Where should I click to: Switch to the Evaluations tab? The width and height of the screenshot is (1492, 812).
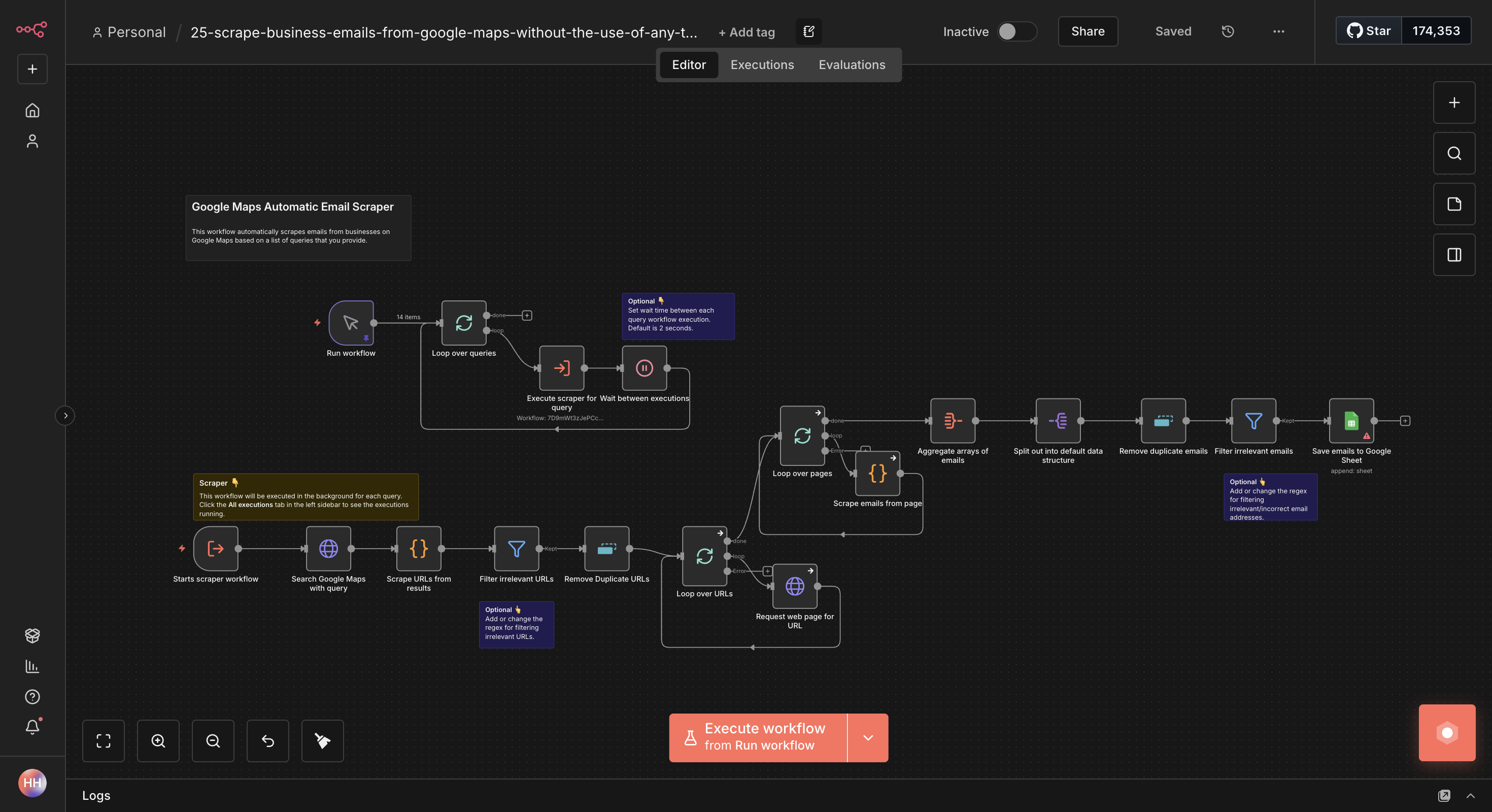(x=852, y=65)
